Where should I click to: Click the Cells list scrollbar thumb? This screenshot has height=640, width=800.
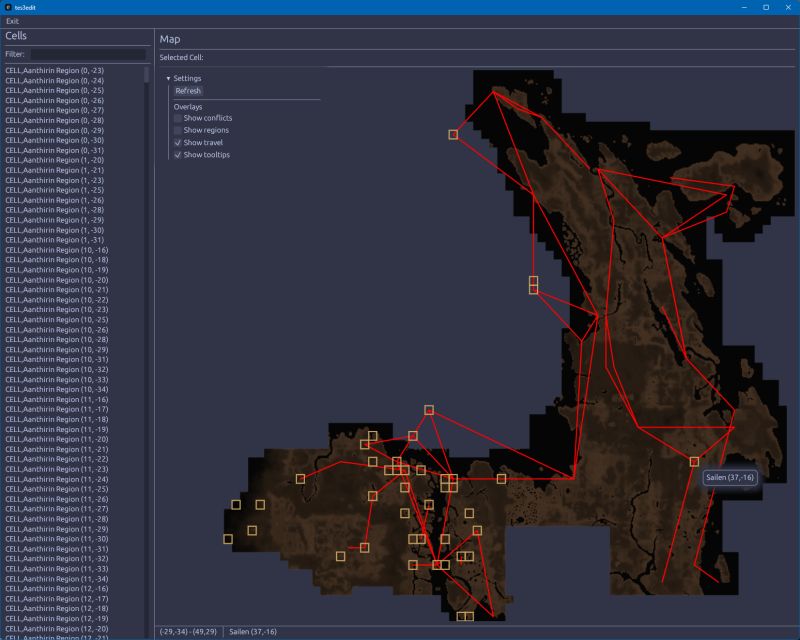point(147,74)
